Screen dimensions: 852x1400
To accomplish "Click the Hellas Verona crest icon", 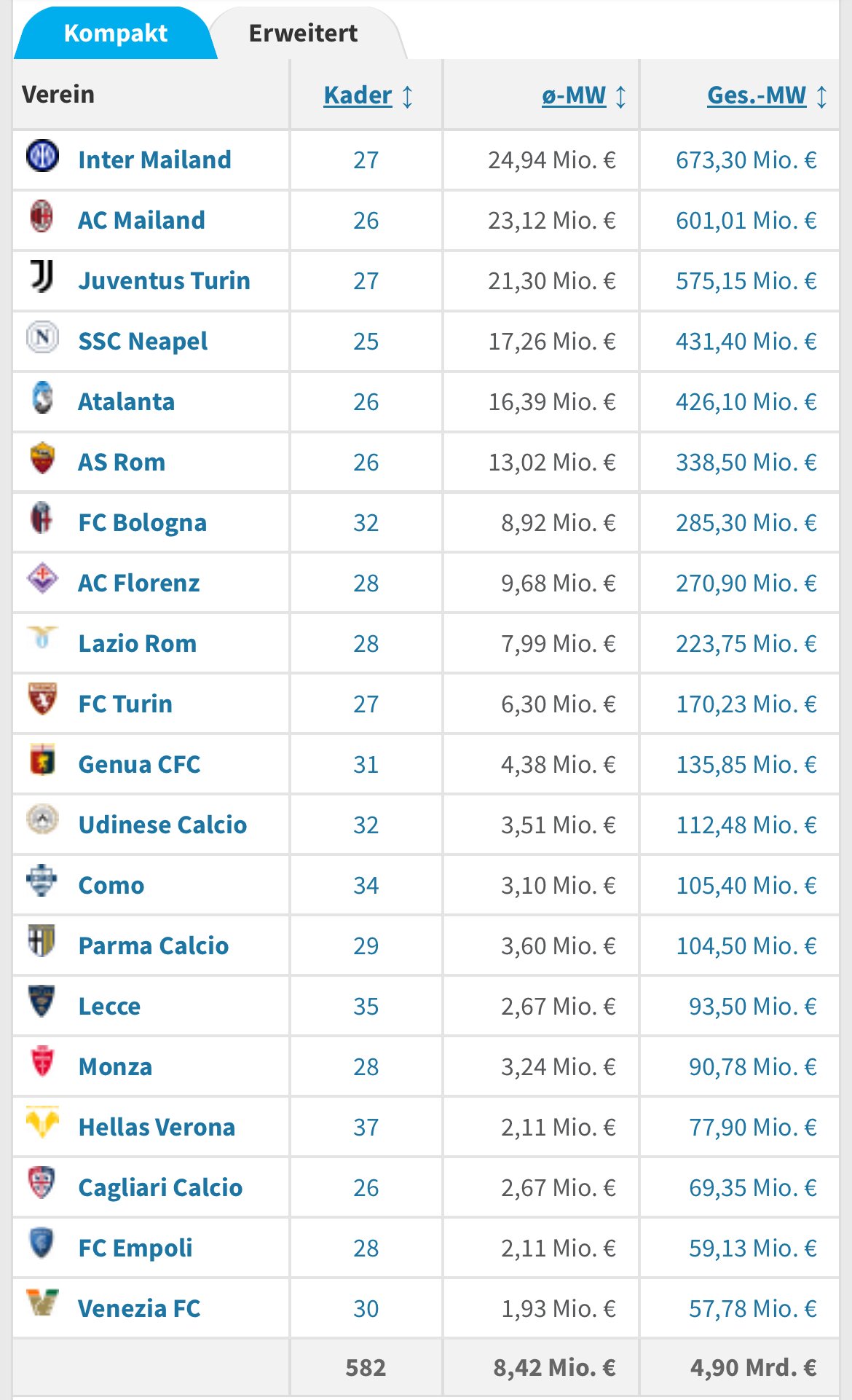I will click(x=42, y=1123).
